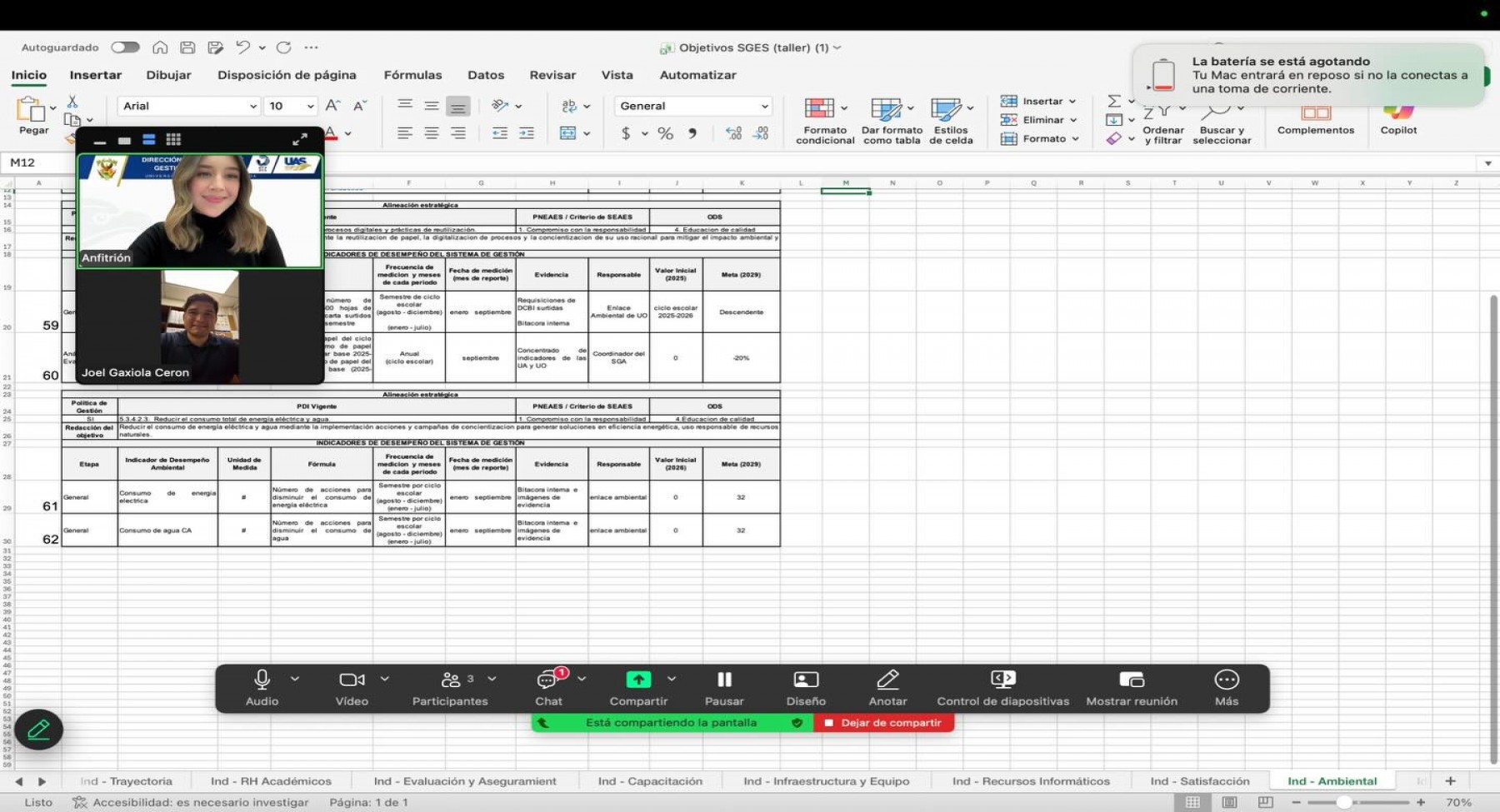Click the Dejar de compartir button

[883, 723]
